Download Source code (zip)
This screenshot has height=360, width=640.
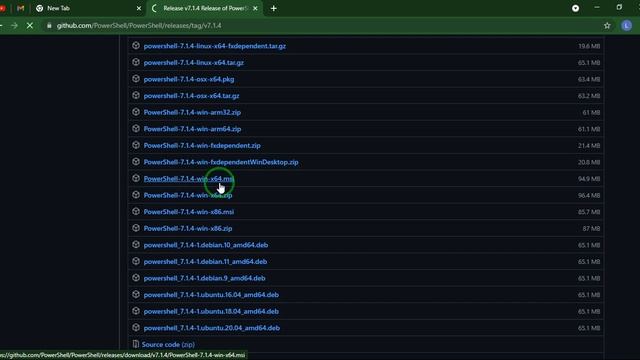pyautogui.click(x=168, y=344)
